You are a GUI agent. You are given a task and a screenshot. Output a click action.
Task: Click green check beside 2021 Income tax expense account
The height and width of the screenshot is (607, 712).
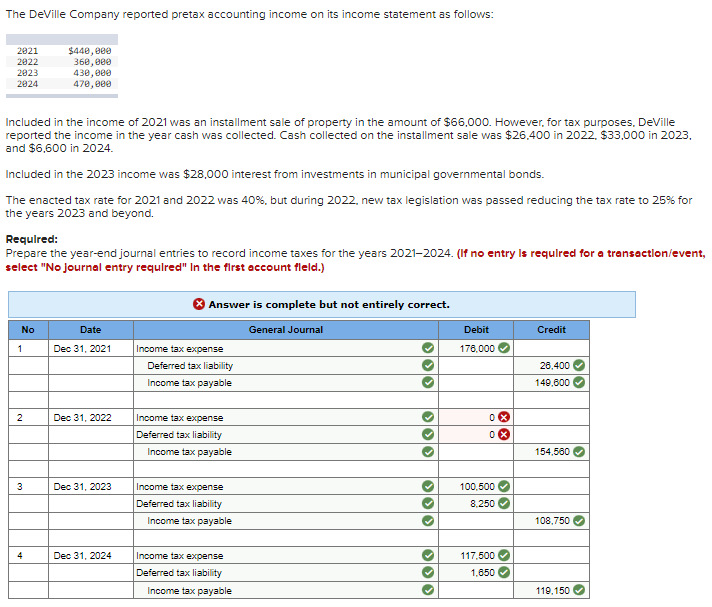pos(427,348)
